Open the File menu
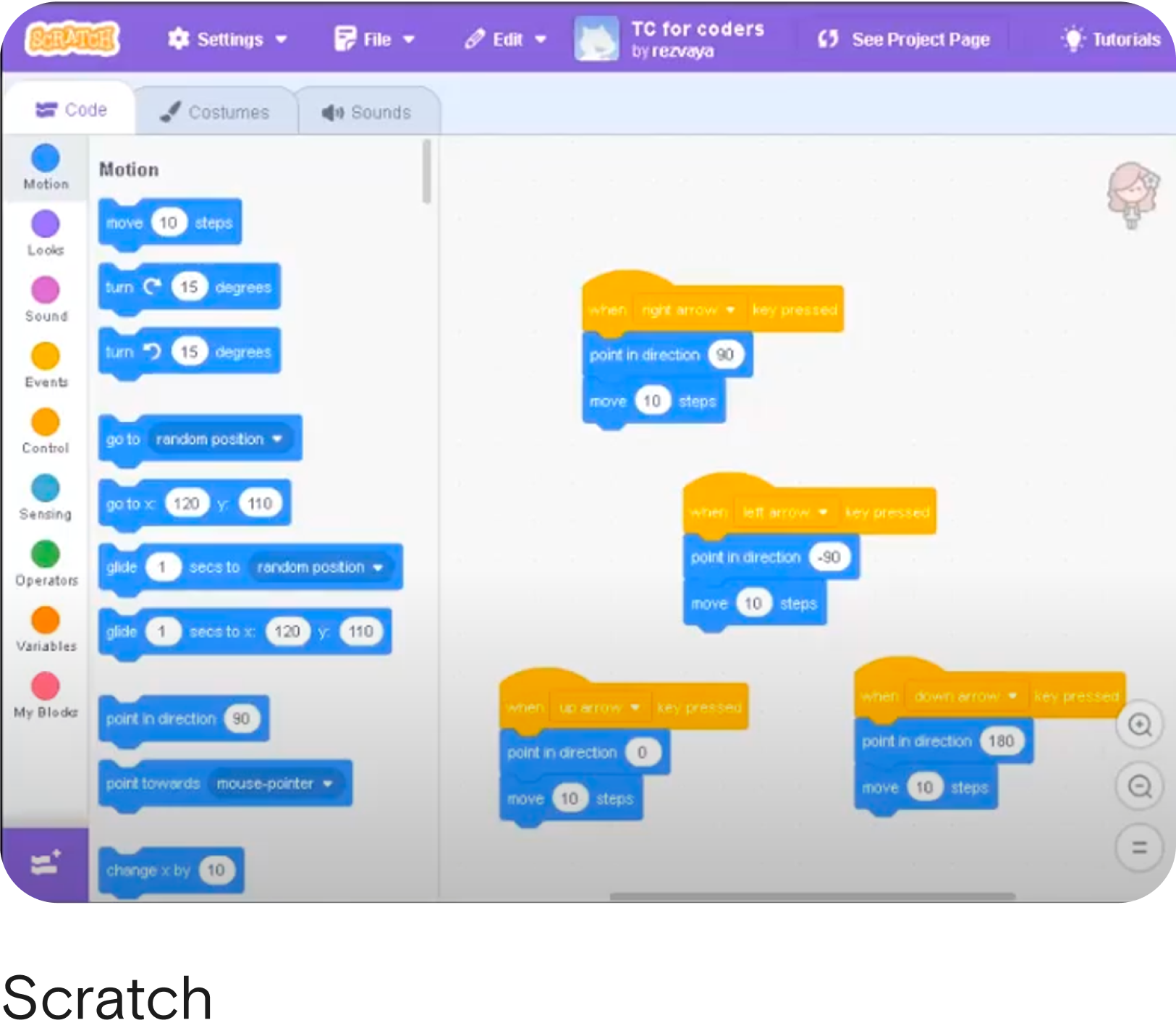 tap(374, 39)
